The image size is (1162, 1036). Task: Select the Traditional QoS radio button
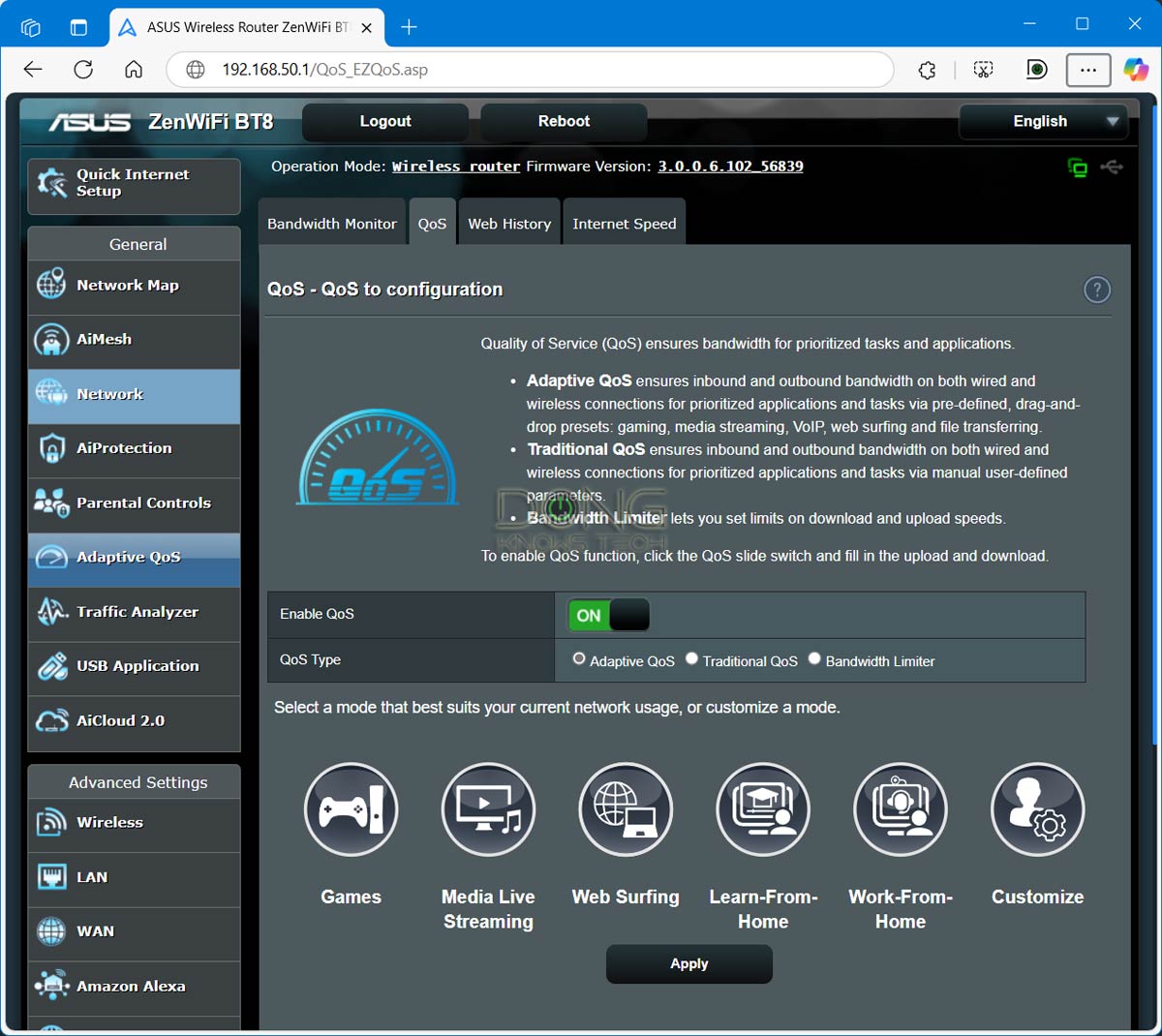click(x=691, y=659)
